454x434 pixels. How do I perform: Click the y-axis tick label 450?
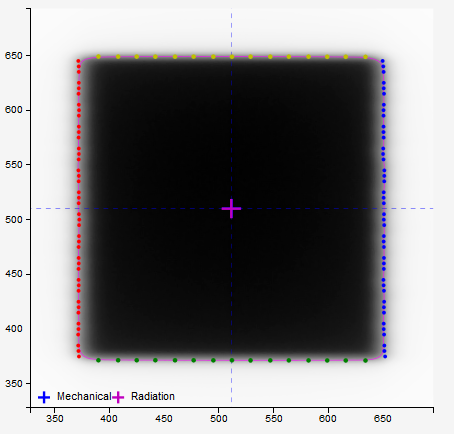coord(14,274)
